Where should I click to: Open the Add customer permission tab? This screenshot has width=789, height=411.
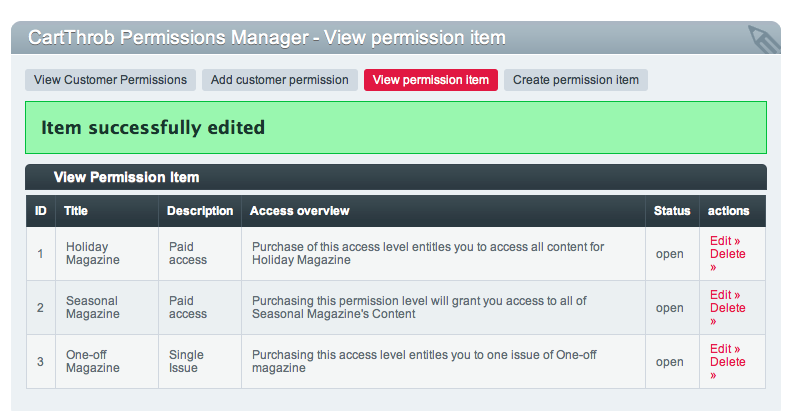coord(279,80)
